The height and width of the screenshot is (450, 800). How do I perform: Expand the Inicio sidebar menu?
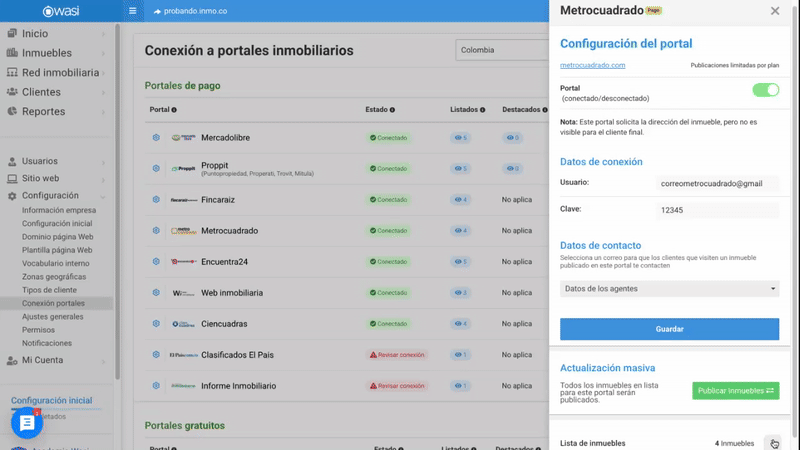coord(56,34)
